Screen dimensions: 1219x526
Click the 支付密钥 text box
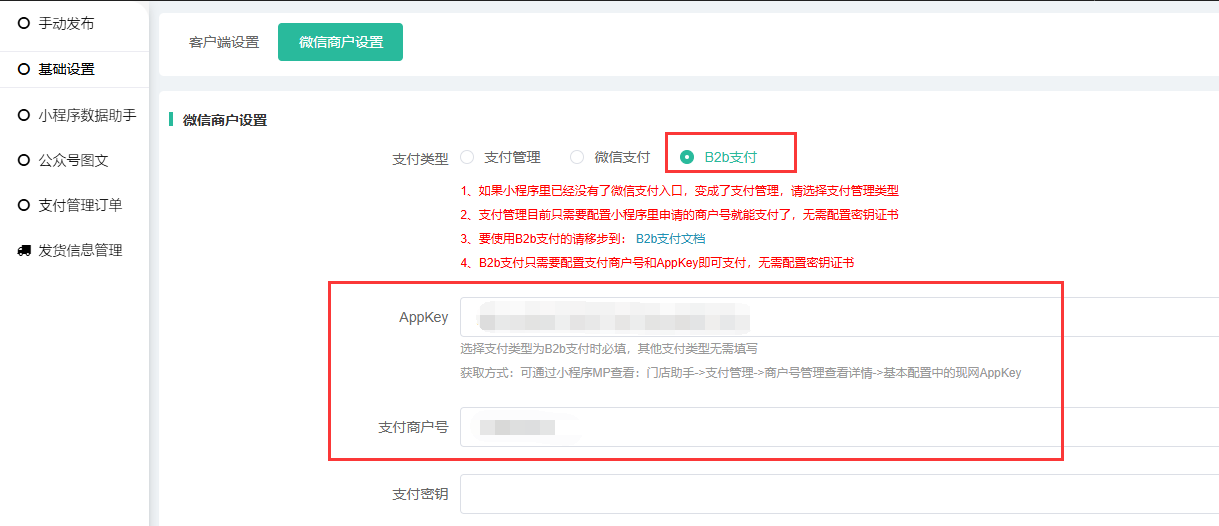click(840, 494)
